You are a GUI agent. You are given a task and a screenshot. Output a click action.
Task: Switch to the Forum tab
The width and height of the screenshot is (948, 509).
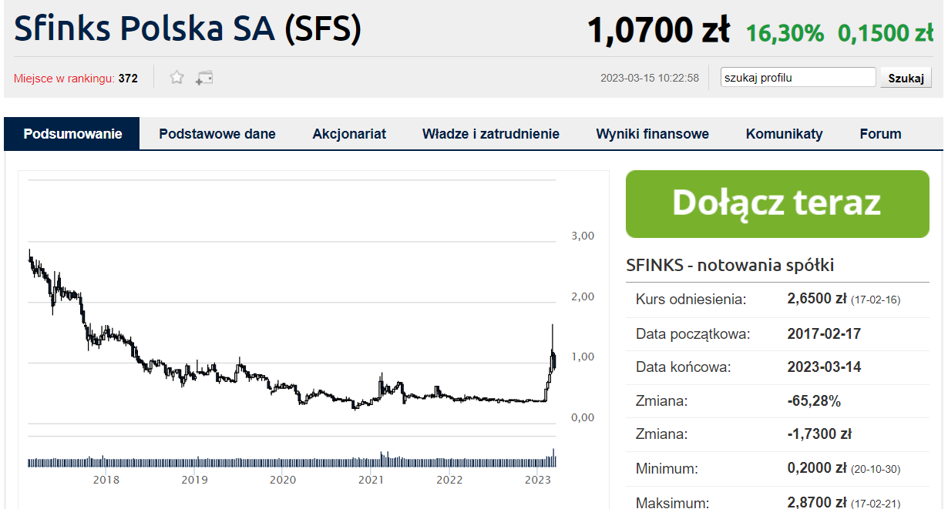[880, 134]
